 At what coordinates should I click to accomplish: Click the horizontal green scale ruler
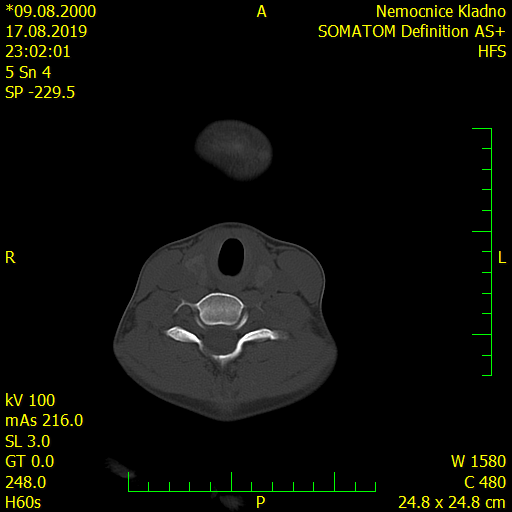252,482
